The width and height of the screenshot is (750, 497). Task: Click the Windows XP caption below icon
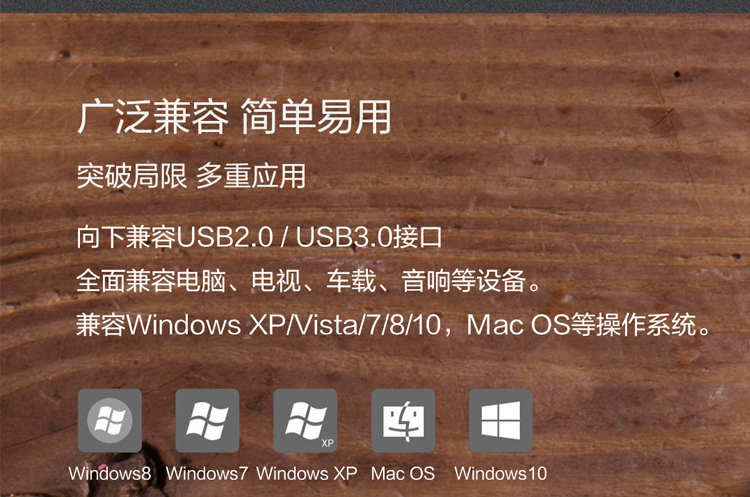pos(307,474)
